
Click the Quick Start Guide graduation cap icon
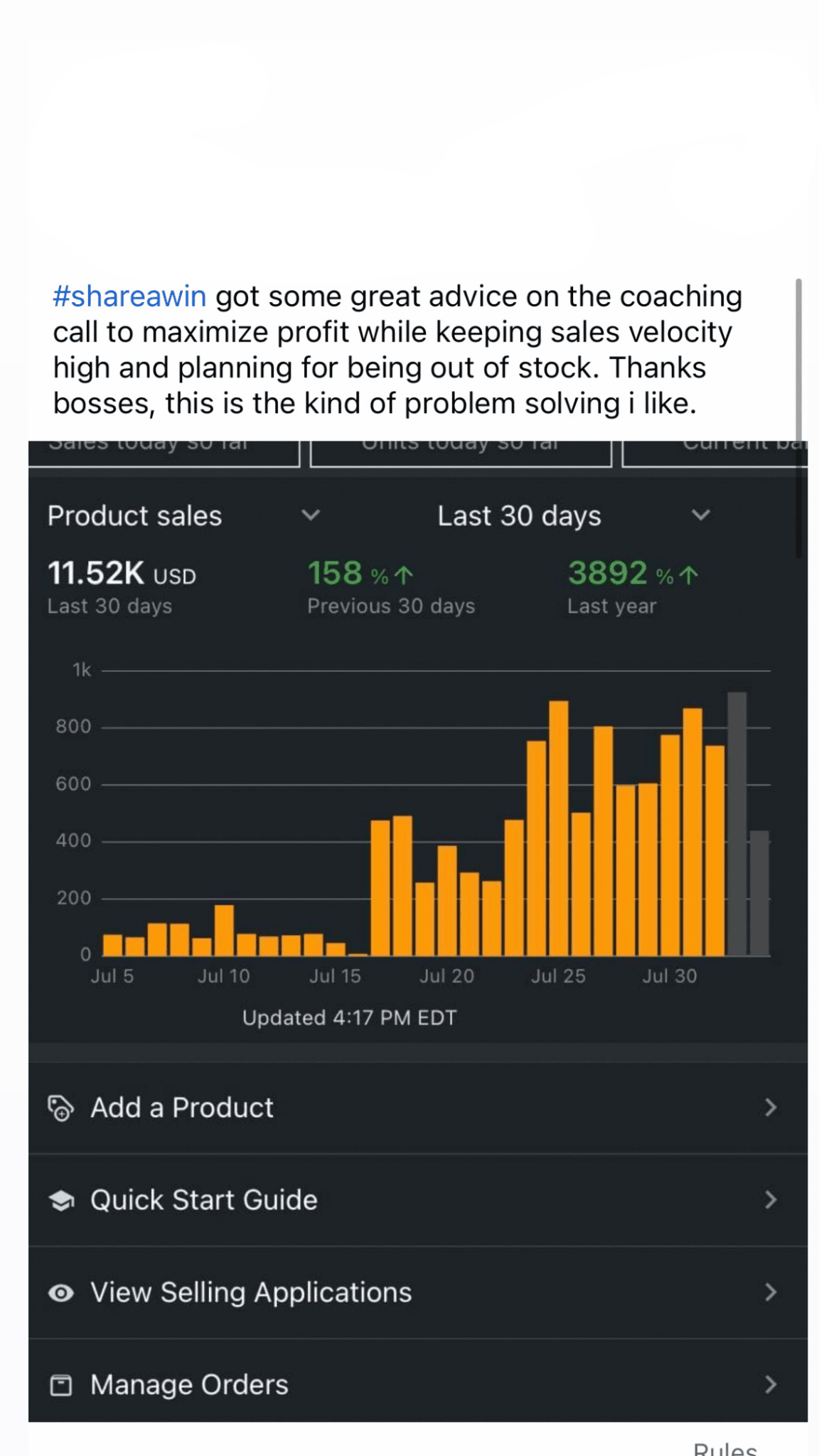point(61,1200)
